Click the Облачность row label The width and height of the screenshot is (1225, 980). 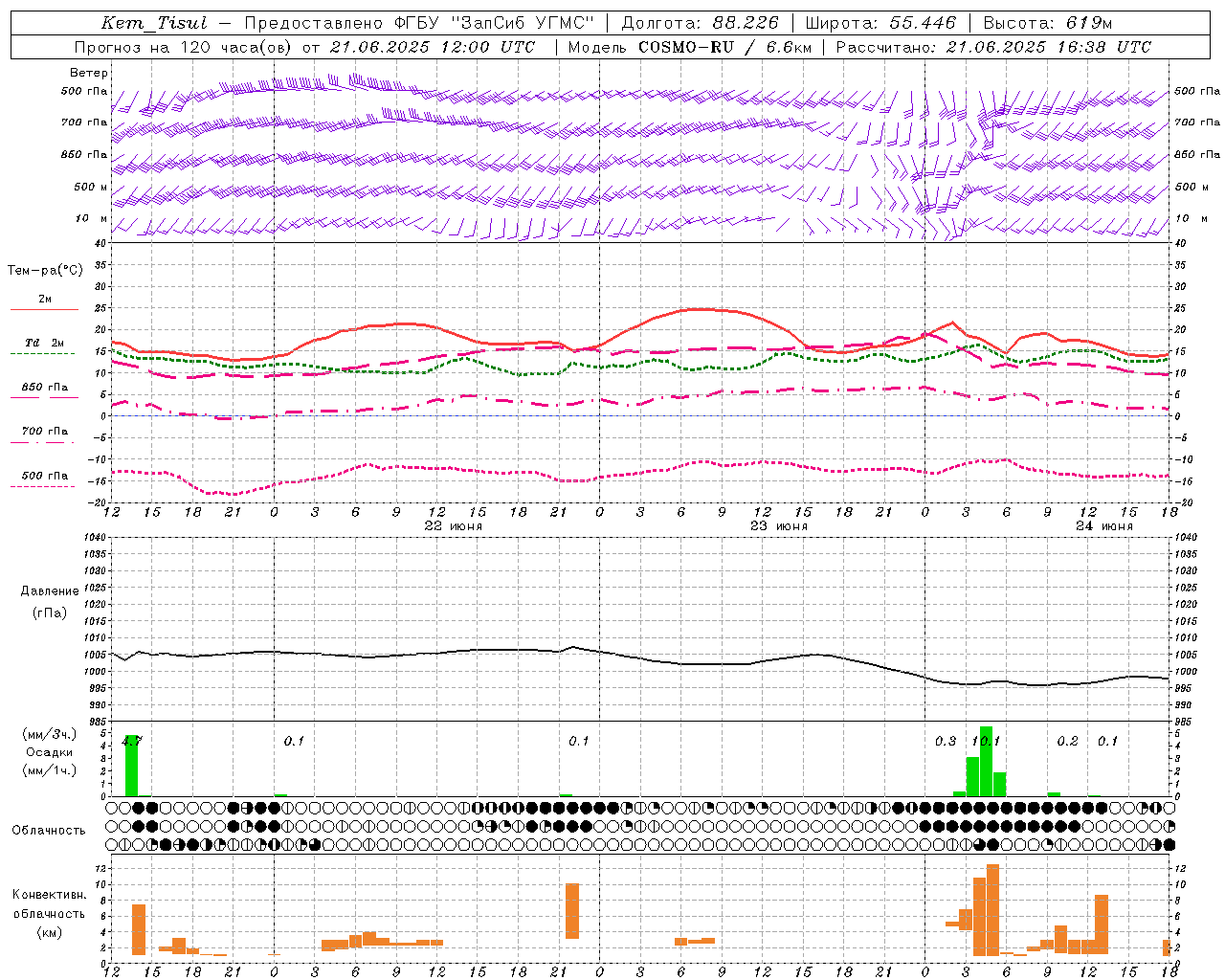[49, 830]
